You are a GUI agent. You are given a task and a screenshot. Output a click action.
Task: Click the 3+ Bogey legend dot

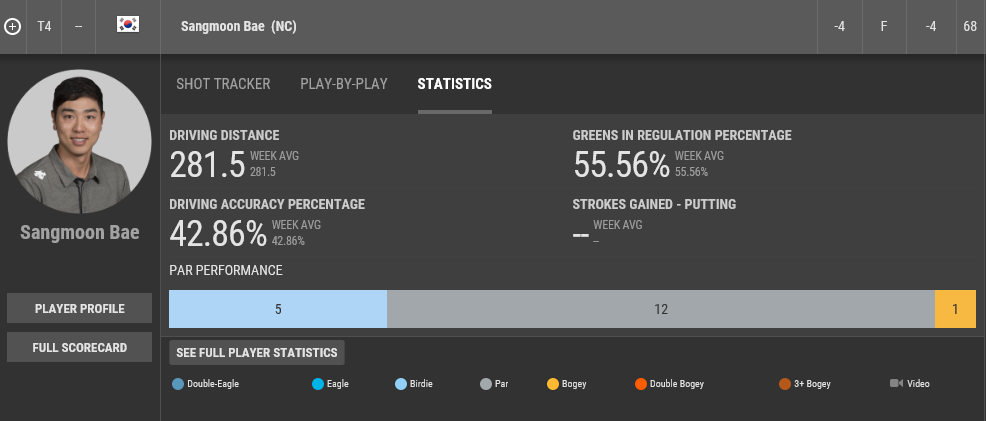coord(785,383)
